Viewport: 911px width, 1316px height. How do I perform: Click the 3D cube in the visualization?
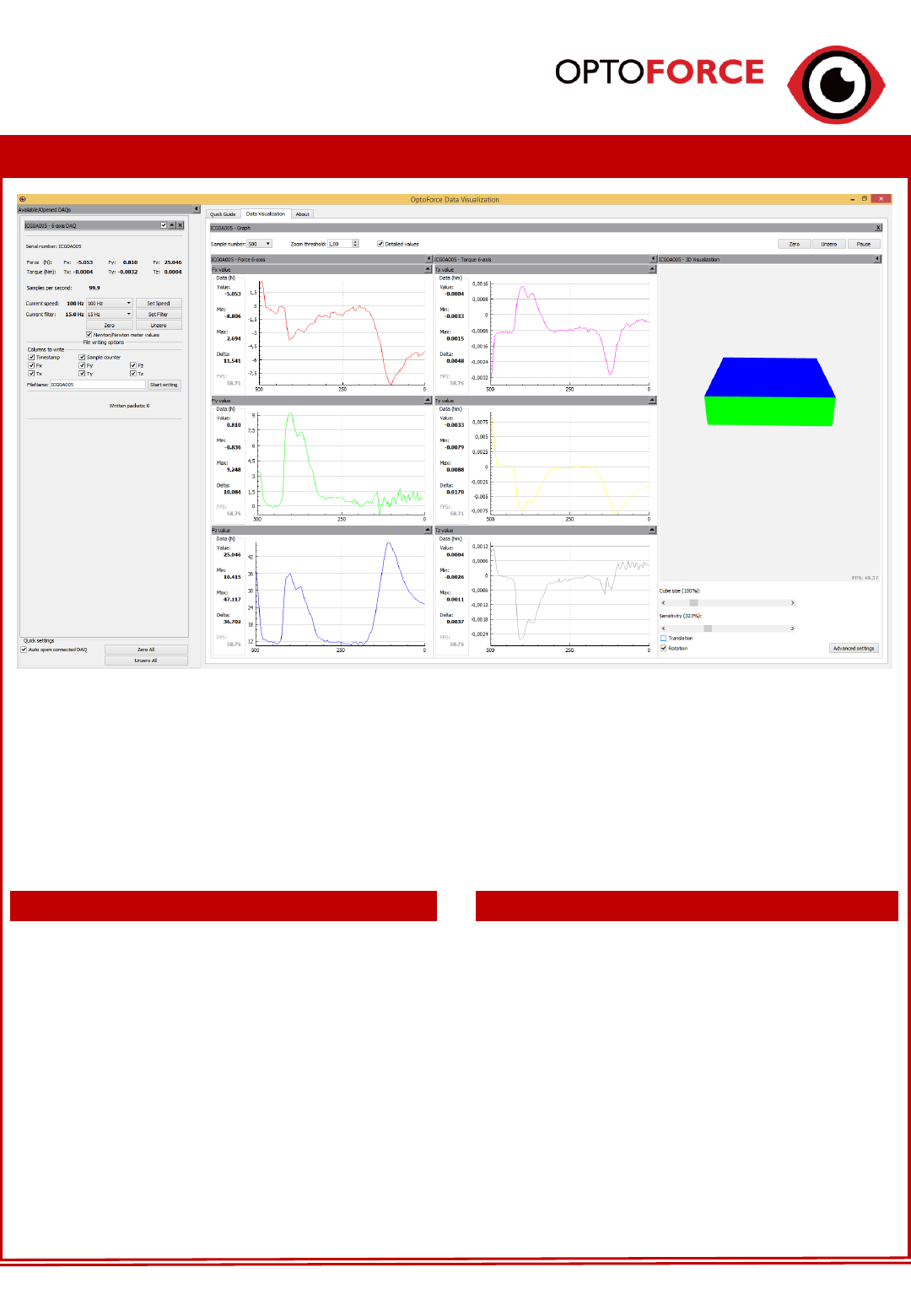click(x=770, y=391)
